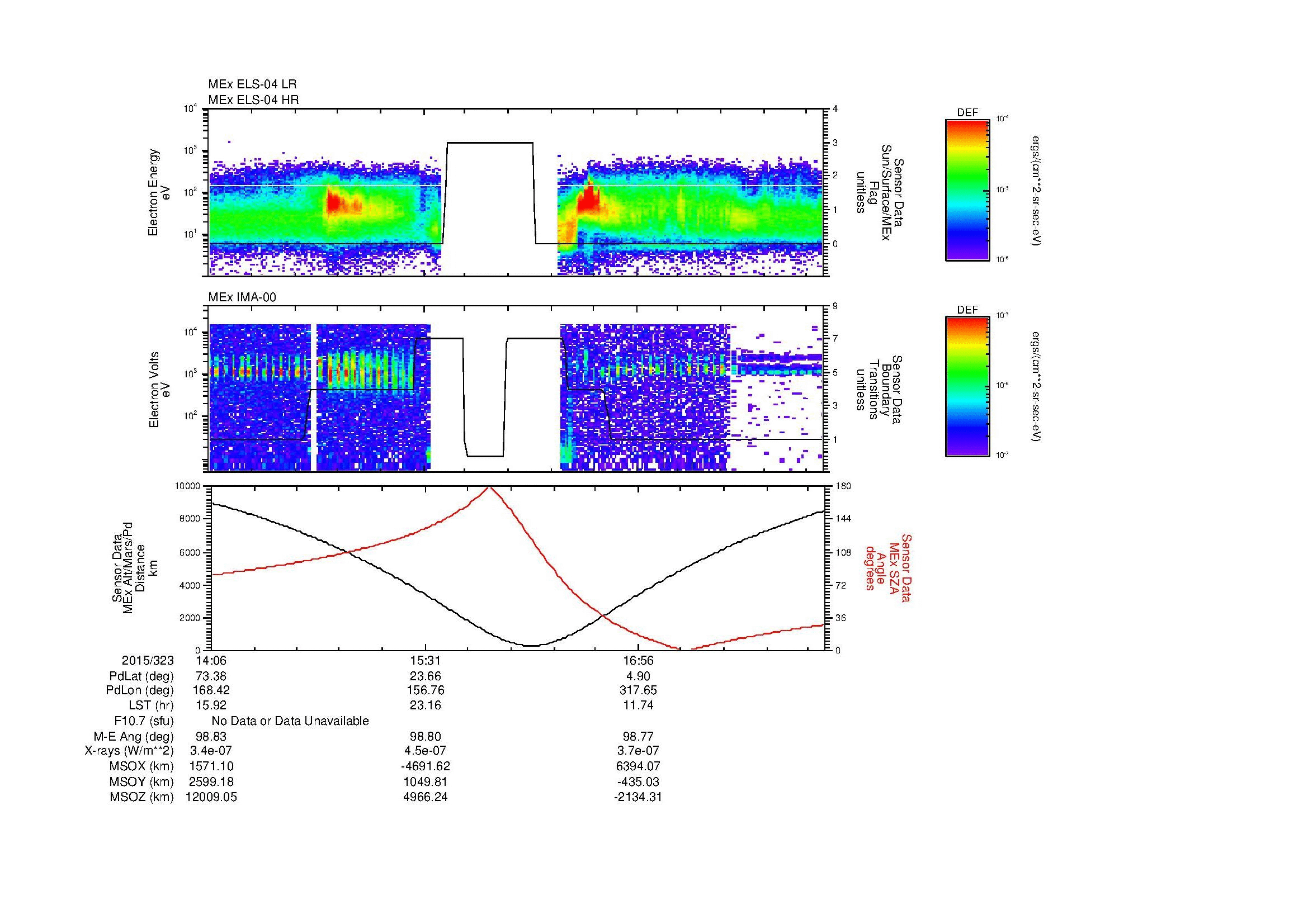This screenshot has width=1308, height=924.
Task: Click the 'X-rays (W/m**2)' row label
Action: pyautogui.click(x=129, y=751)
